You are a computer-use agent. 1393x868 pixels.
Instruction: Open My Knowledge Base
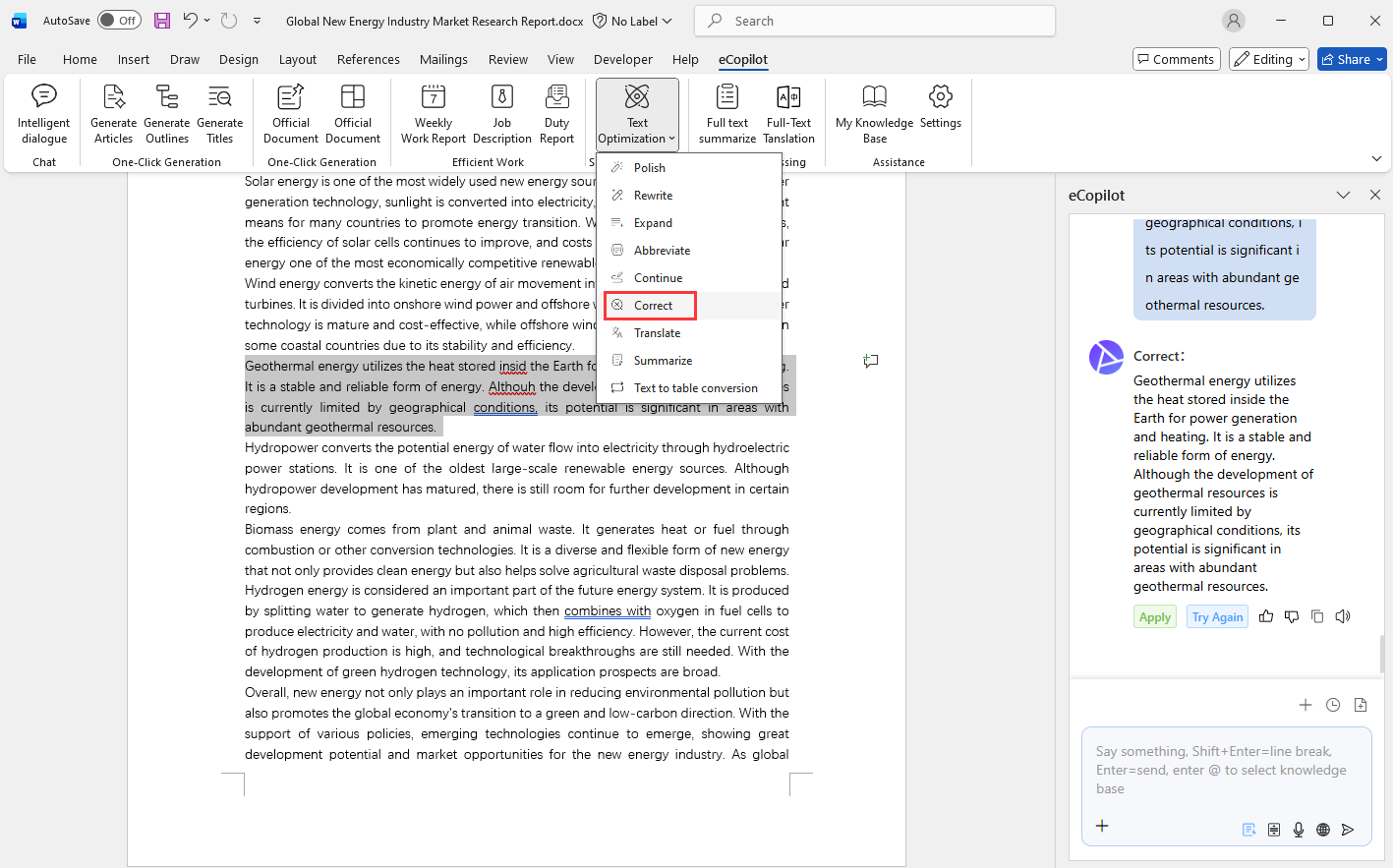point(874,114)
